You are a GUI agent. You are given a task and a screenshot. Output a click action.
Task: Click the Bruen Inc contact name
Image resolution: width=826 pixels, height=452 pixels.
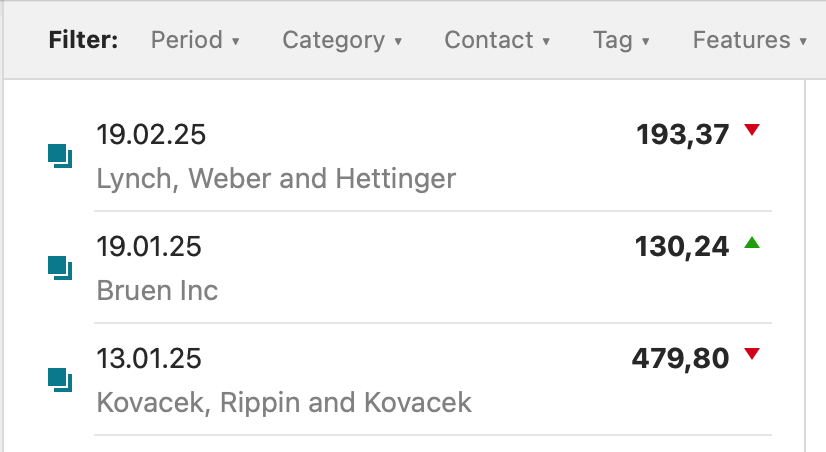(x=157, y=291)
